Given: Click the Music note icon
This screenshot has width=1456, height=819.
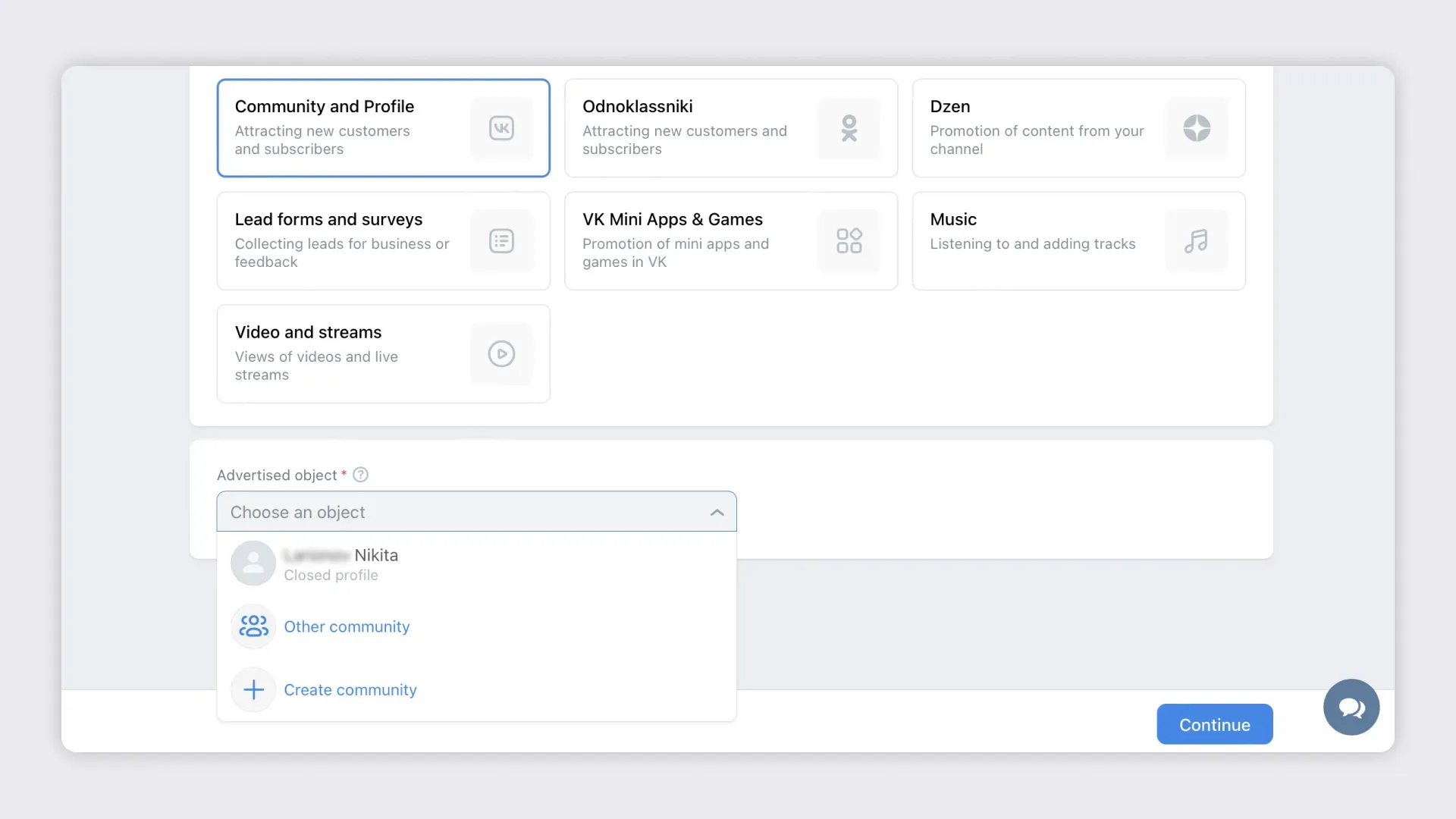Looking at the screenshot, I should (x=1197, y=241).
